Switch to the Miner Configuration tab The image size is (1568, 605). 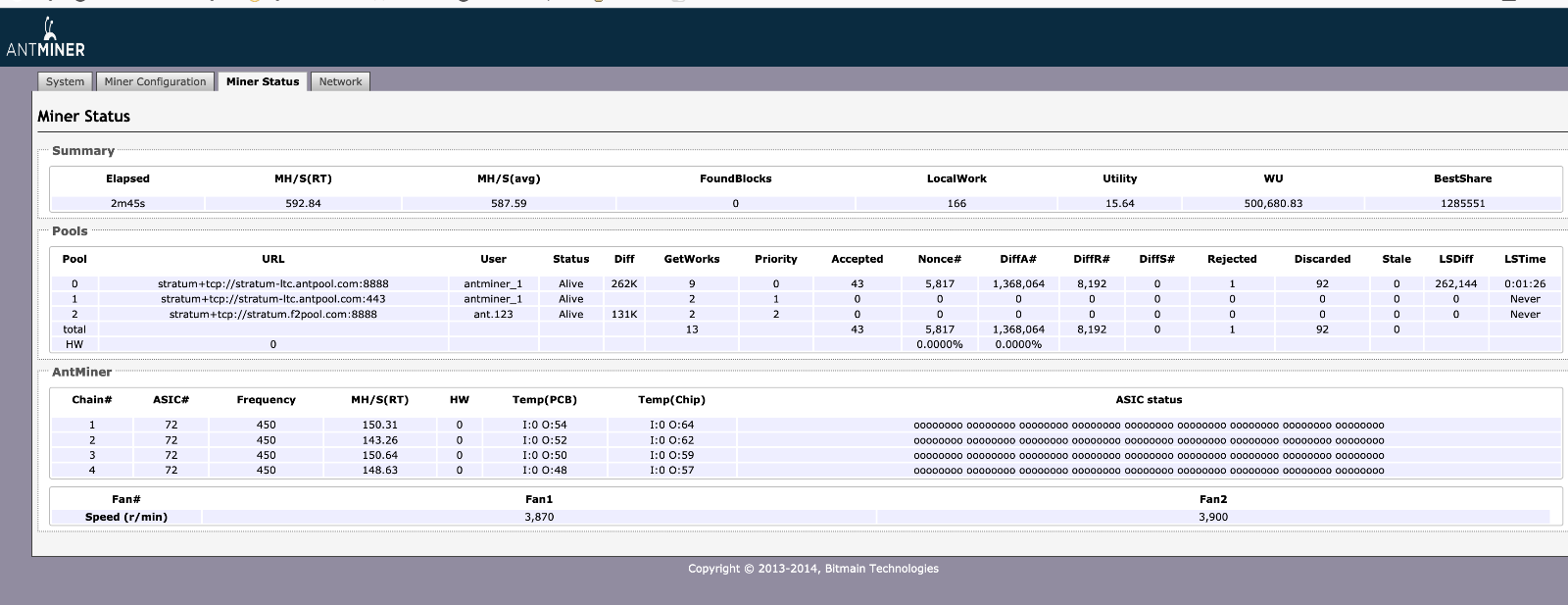pyautogui.click(x=155, y=81)
